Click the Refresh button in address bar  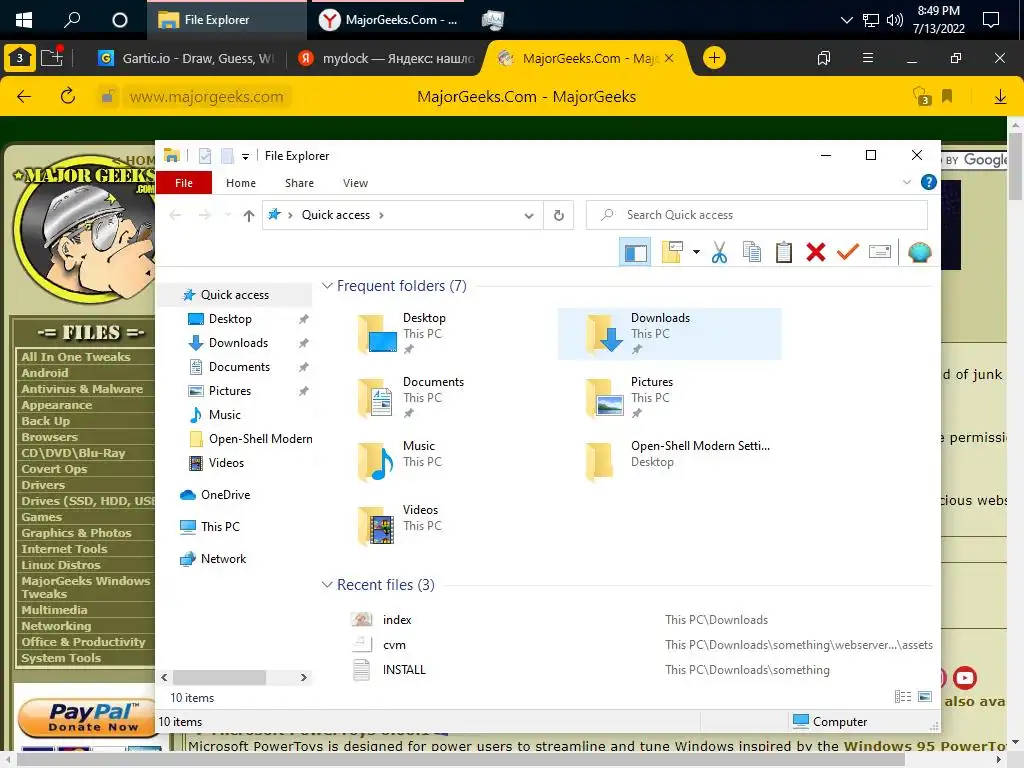pos(558,215)
